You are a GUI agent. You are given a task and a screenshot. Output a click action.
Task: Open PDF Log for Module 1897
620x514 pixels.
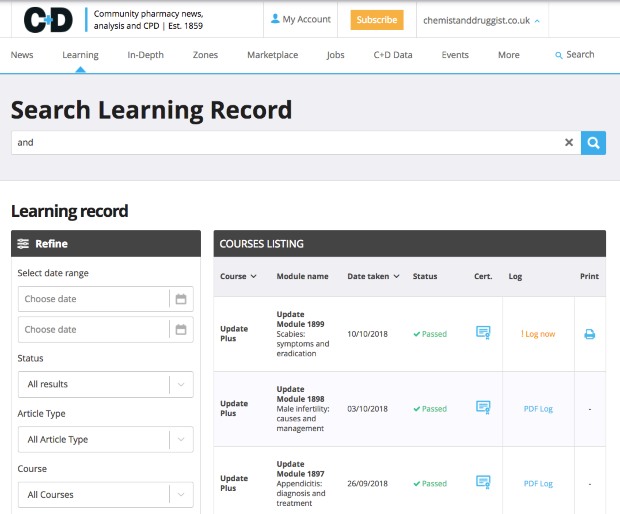(538, 484)
